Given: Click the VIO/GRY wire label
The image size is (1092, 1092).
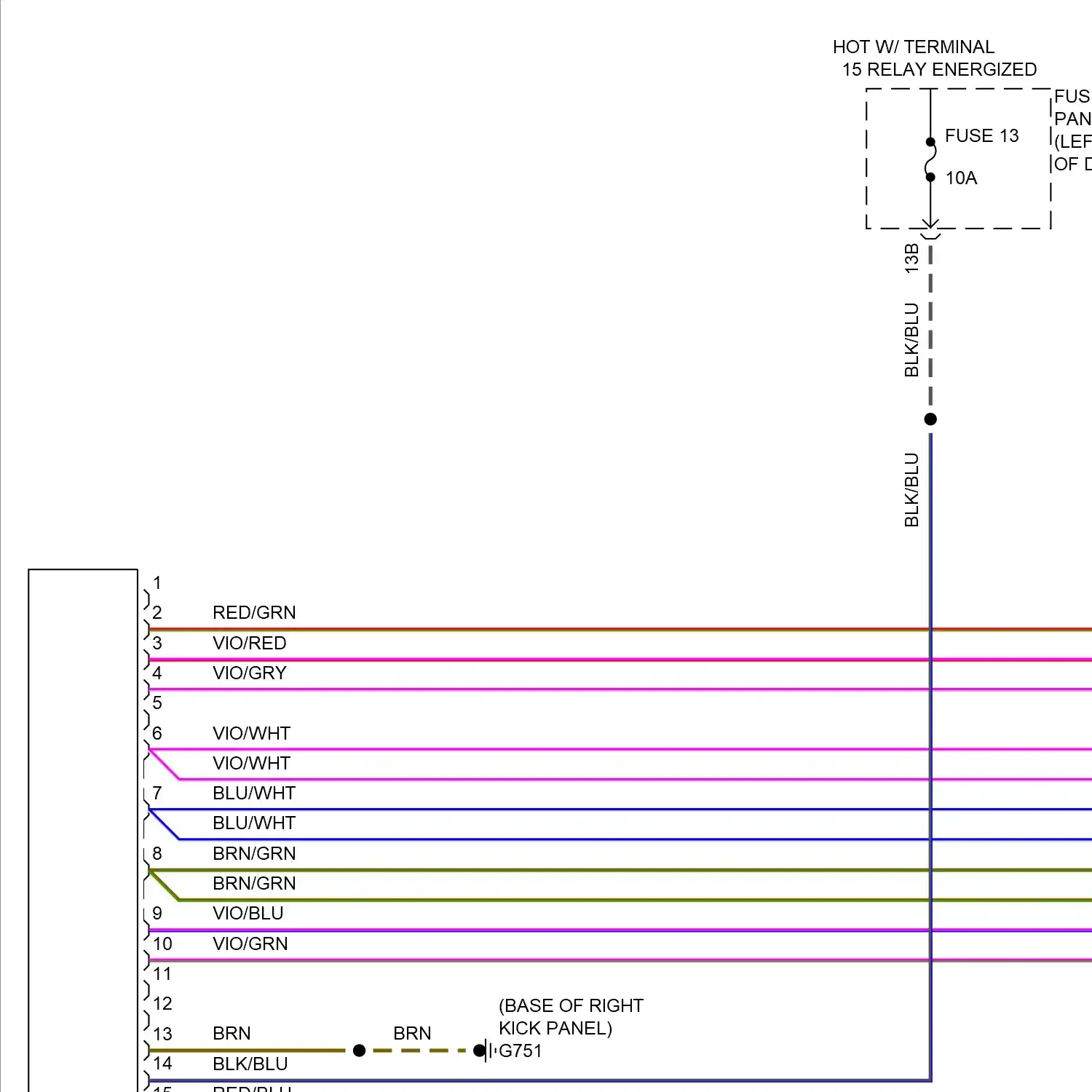Looking at the screenshot, I should (x=250, y=673).
